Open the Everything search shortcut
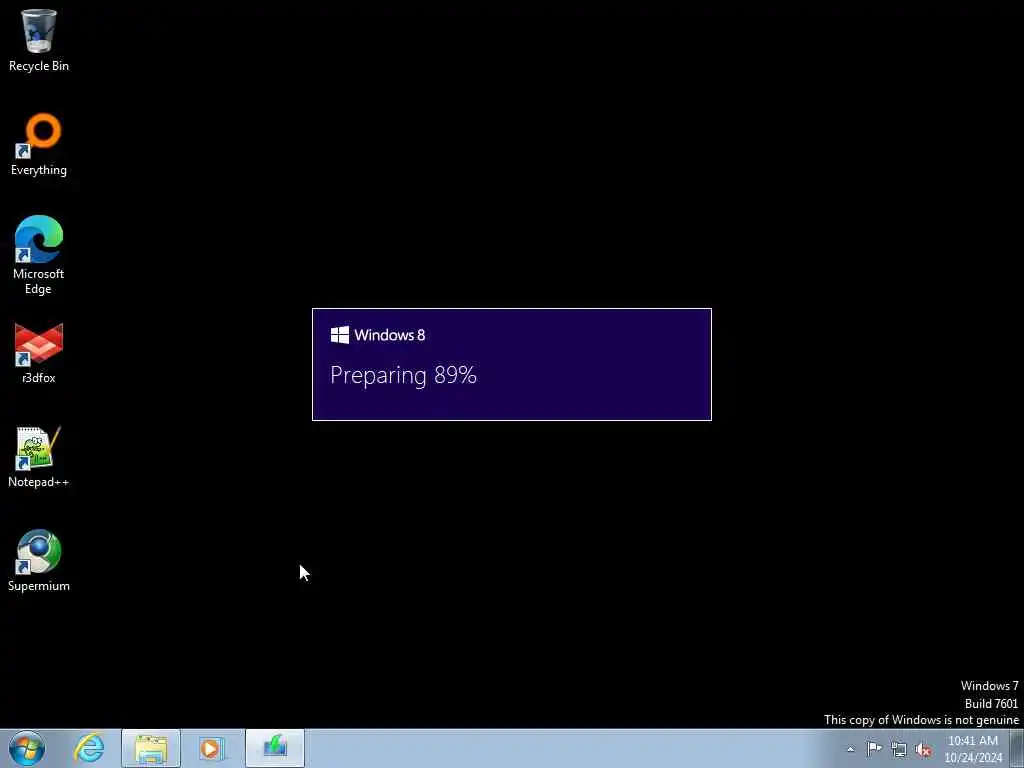 [x=39, y=144]
